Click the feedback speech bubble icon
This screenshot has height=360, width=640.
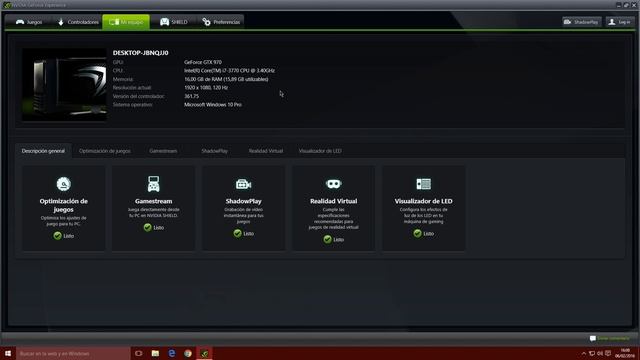593,338
